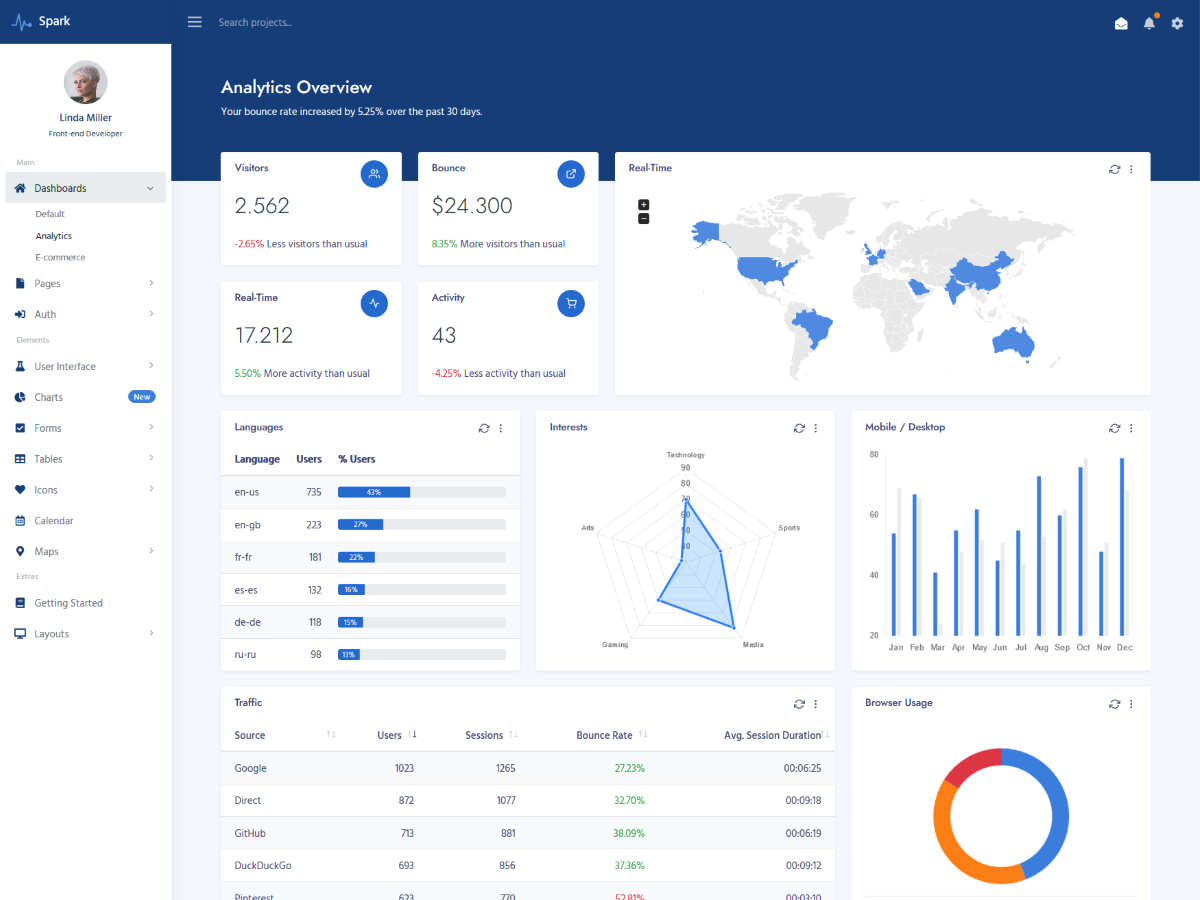
Task: Click the external-link icon on the Bounce card
Action: click(571, 173)
